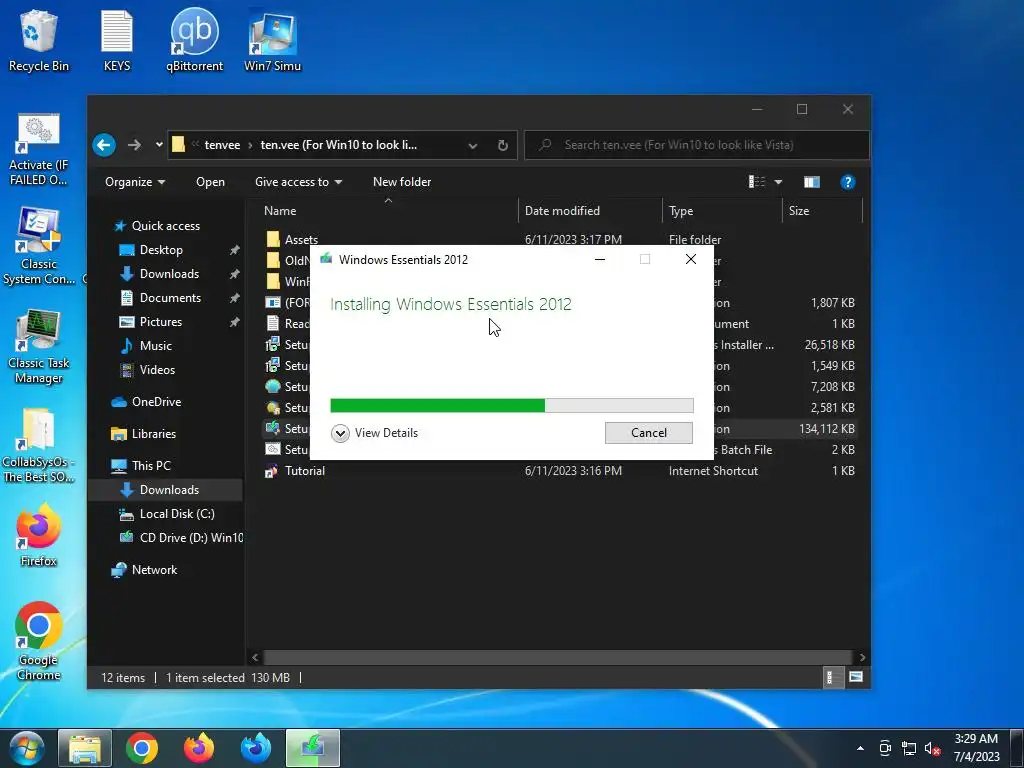
Task: Click Open in Explorer toolbar
Action: pyautogui.click(x=210, y=182)
